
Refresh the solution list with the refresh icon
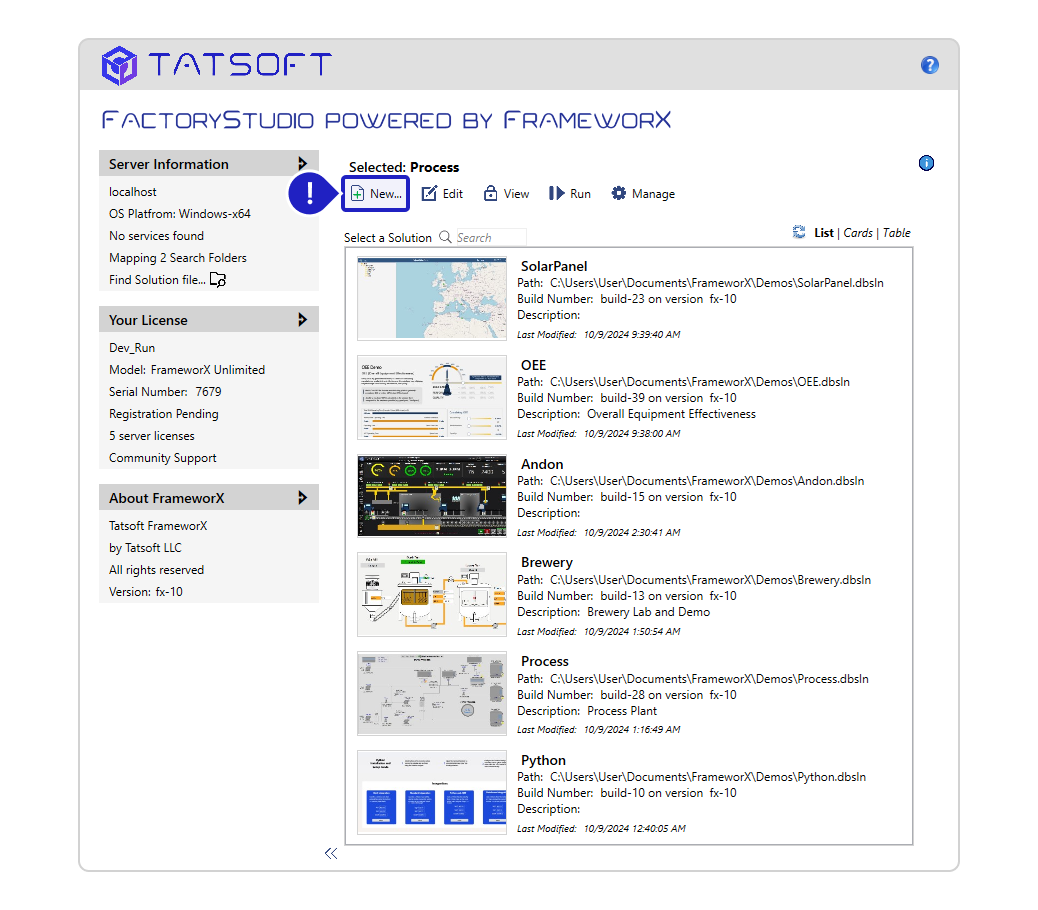[x=799, y=232]
